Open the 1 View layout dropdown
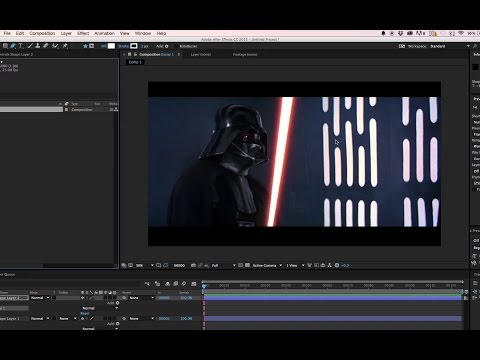The width and height of the screenshot is (480, 360). click(x=295, y=265)
